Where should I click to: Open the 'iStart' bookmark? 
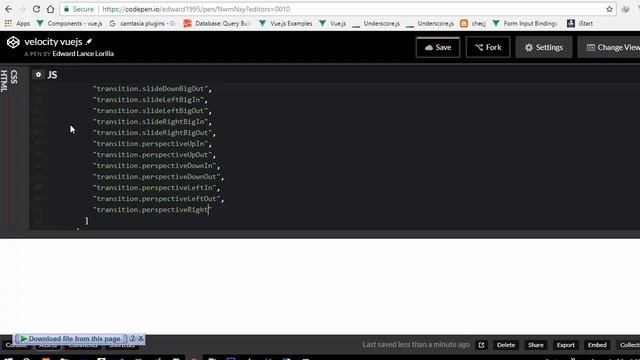[x=580, y=24]
